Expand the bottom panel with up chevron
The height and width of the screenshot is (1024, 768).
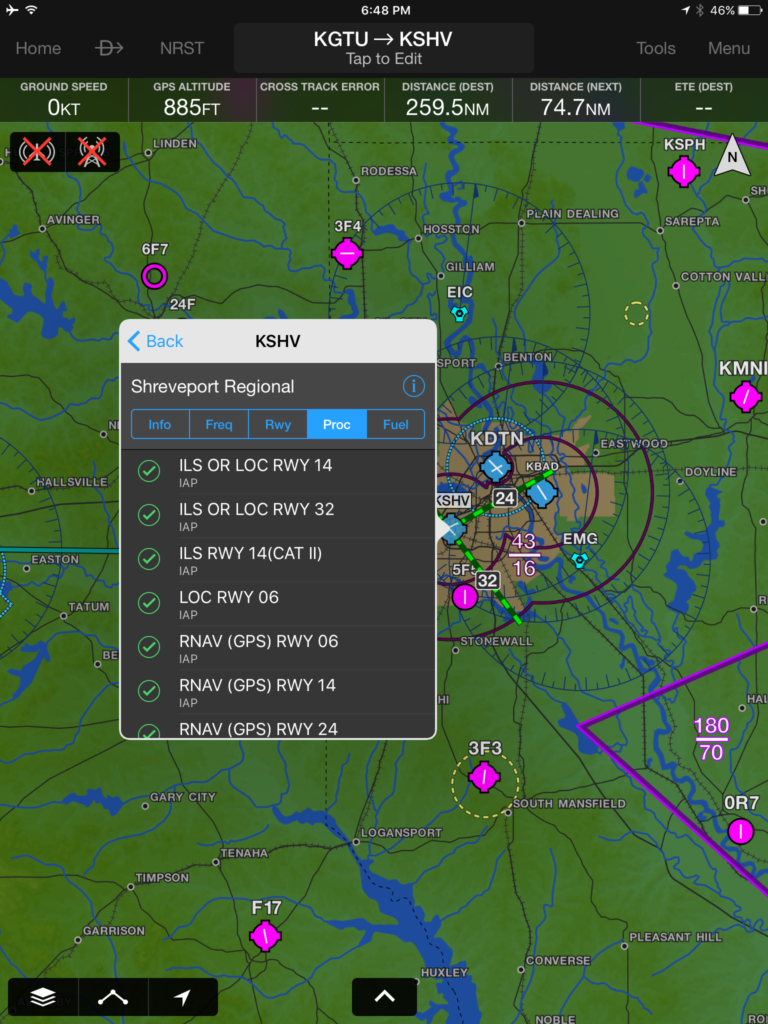point(384,996)
